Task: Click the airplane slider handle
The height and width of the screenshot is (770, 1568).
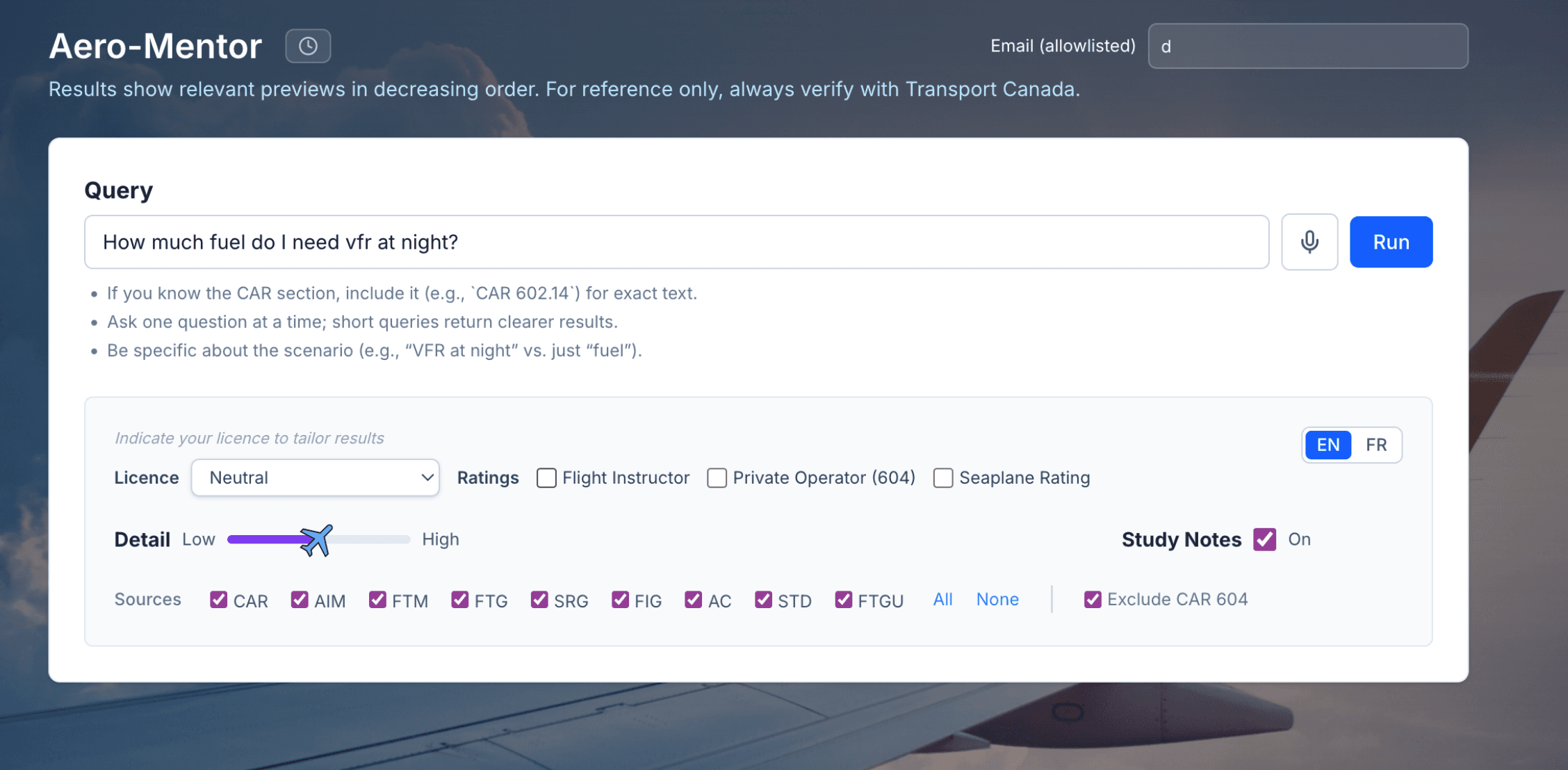Action: (316, 540)
